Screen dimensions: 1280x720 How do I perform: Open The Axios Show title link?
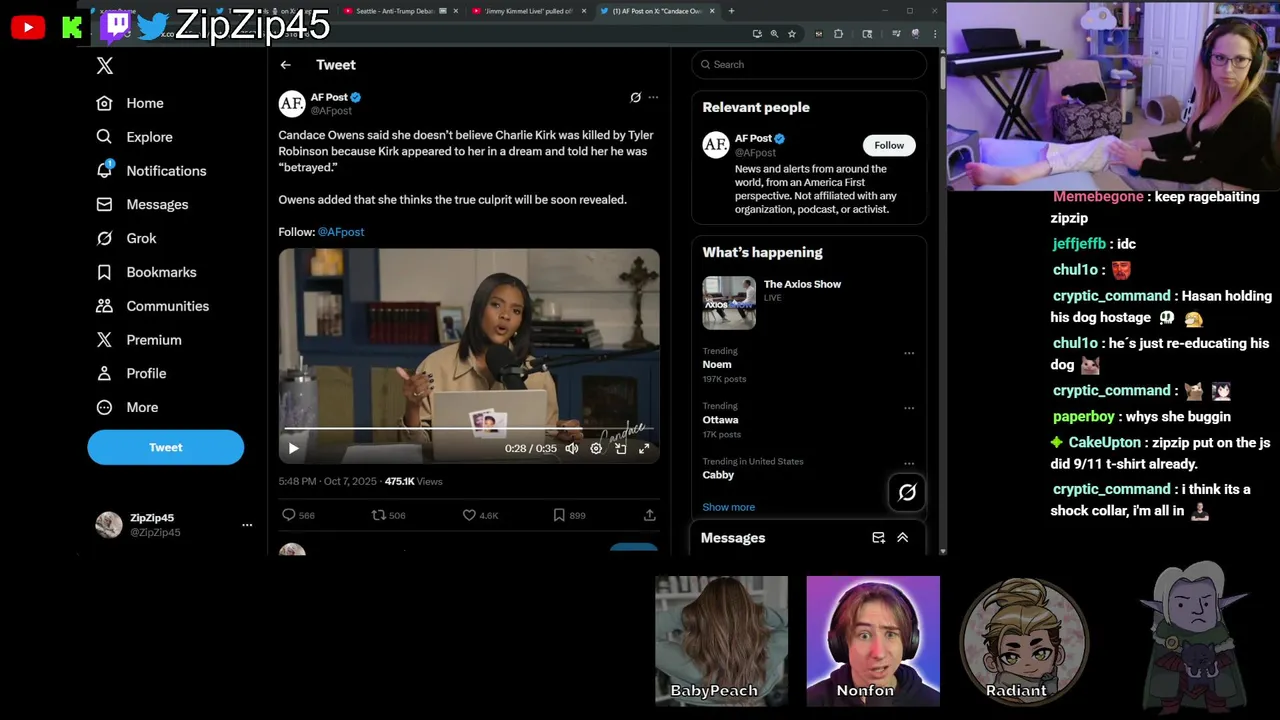point(802,284)
